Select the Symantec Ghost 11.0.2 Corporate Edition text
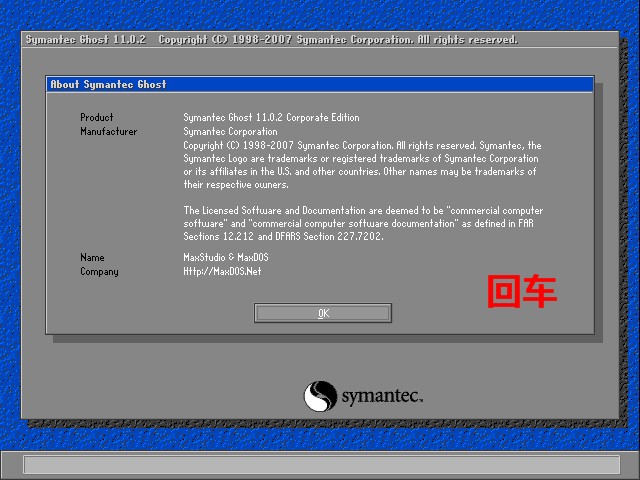640x480 pixels. 271,118
